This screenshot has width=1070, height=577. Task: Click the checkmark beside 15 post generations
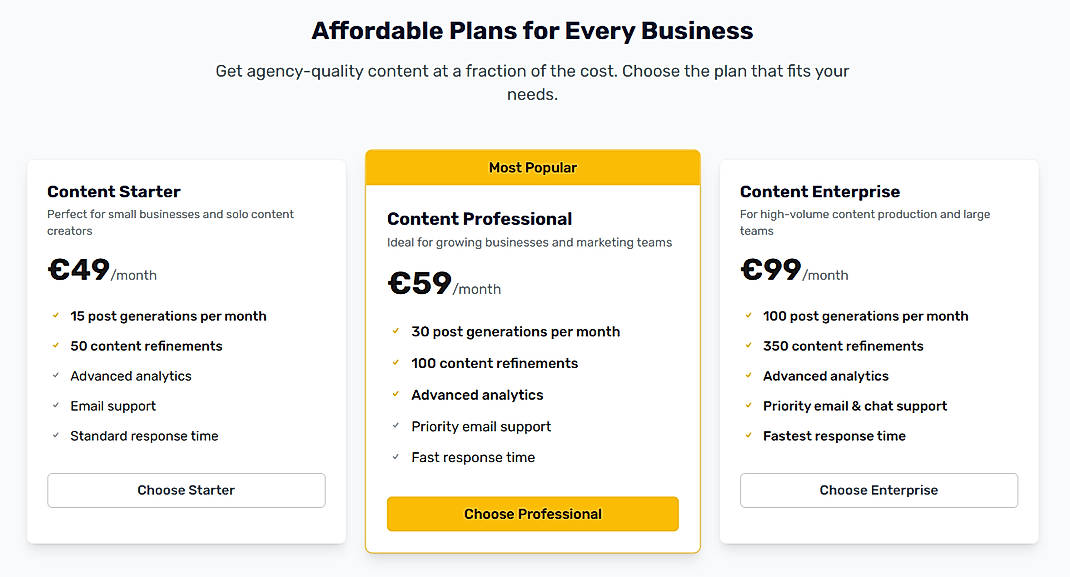(55, 316)
